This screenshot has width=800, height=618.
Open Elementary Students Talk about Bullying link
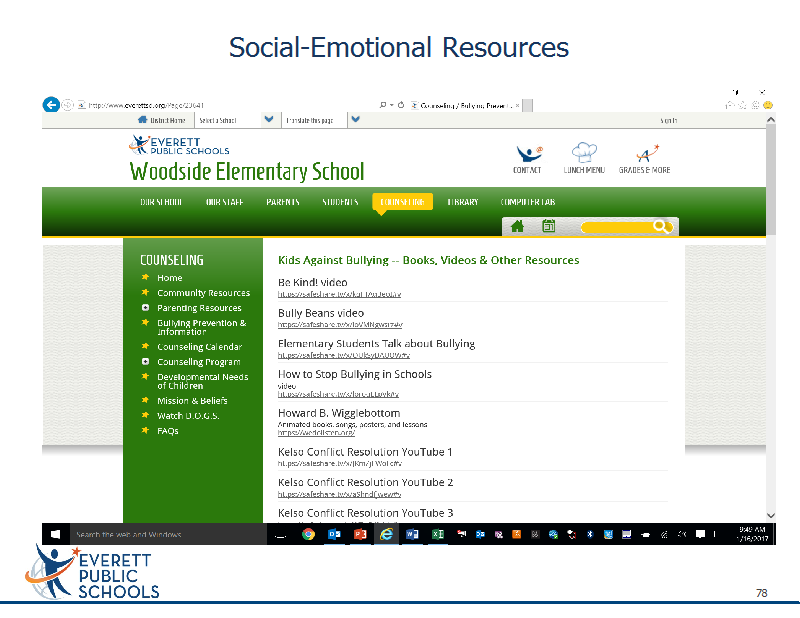pos(343,355)
